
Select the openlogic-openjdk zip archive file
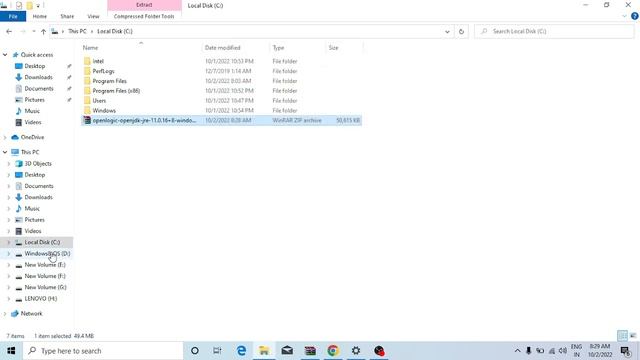(222, 120)
